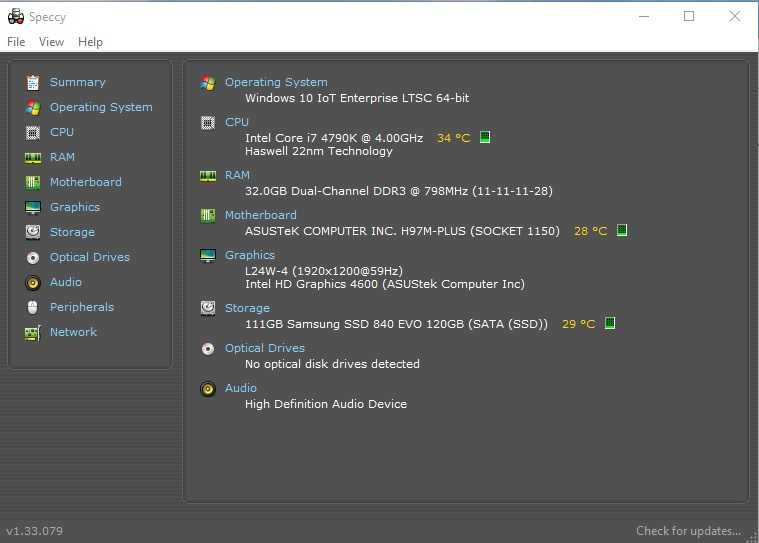The width and height of the screenshot is (759, 543).
Task: Click the Graphics heading link in summary
Action: (249, 255)
